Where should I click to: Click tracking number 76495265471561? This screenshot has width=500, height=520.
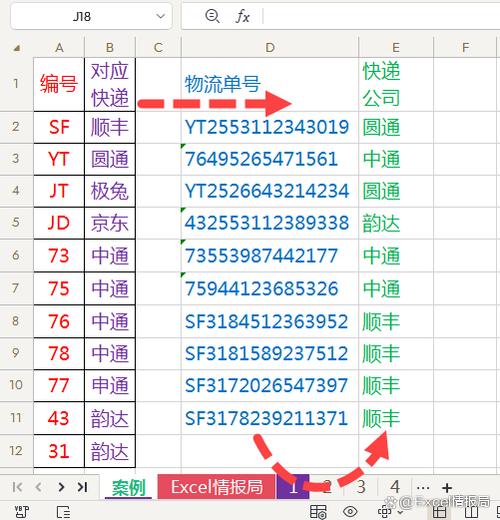coord(270,159)
